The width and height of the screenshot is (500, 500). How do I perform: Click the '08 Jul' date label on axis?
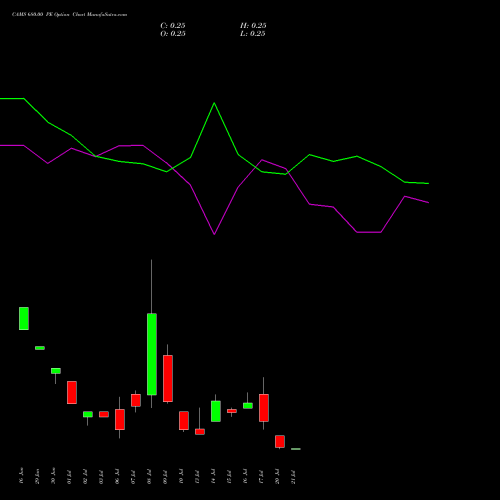coord(149,477)
